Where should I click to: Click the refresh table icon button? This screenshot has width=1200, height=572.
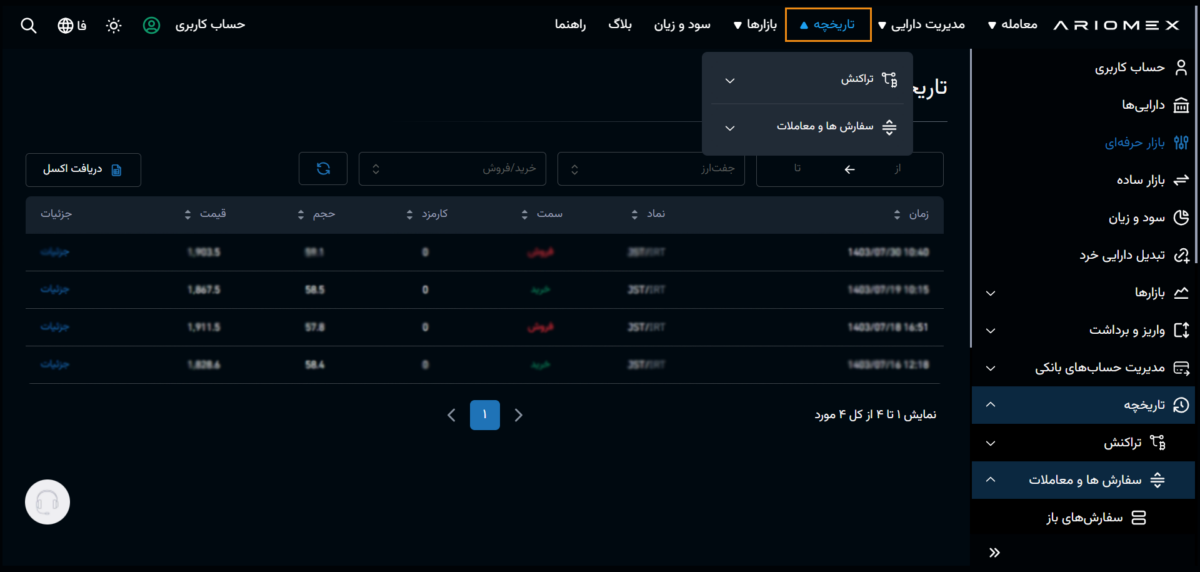(323, 169)
